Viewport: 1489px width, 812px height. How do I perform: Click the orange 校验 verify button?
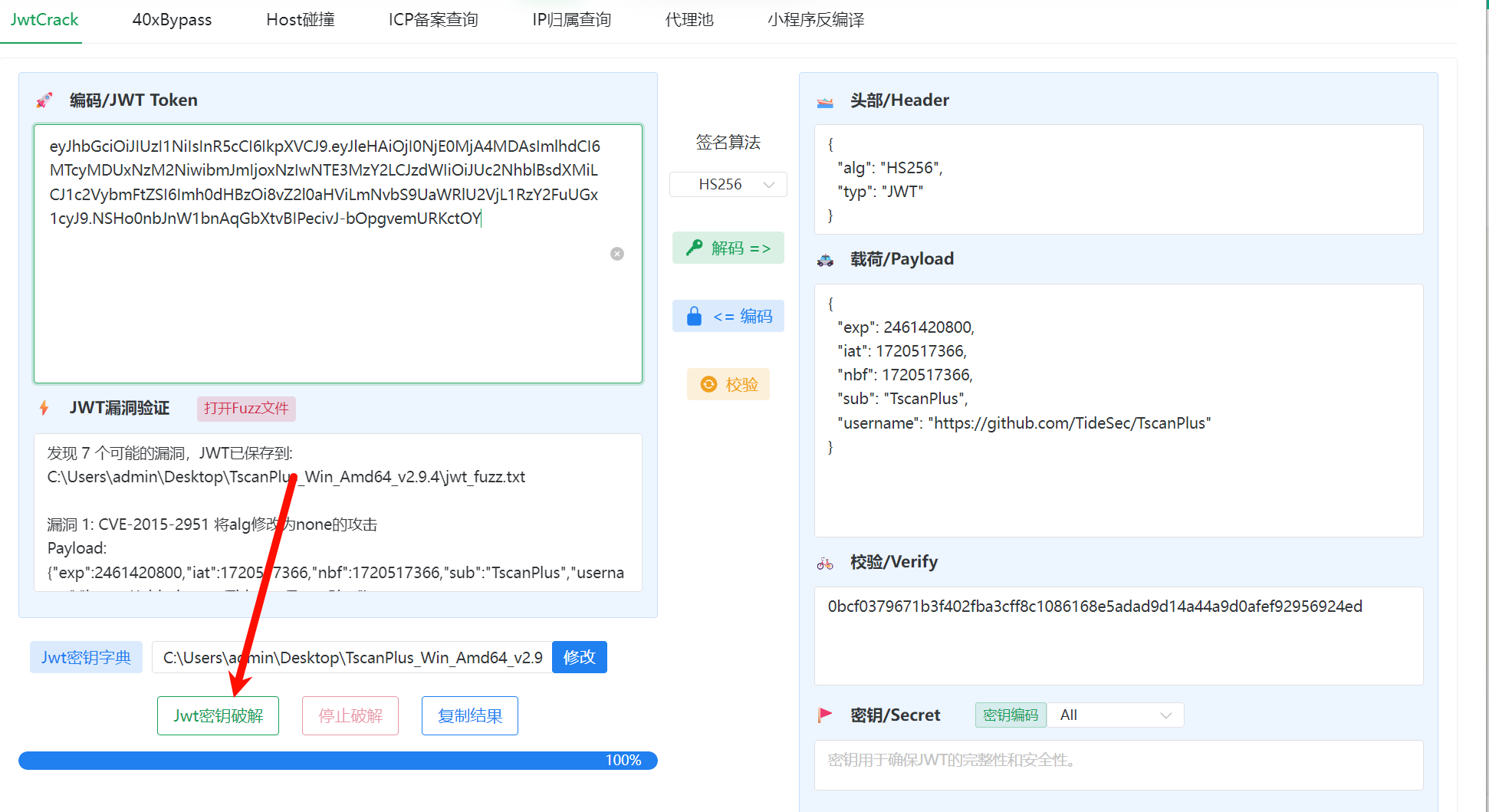tap(728, 384)
